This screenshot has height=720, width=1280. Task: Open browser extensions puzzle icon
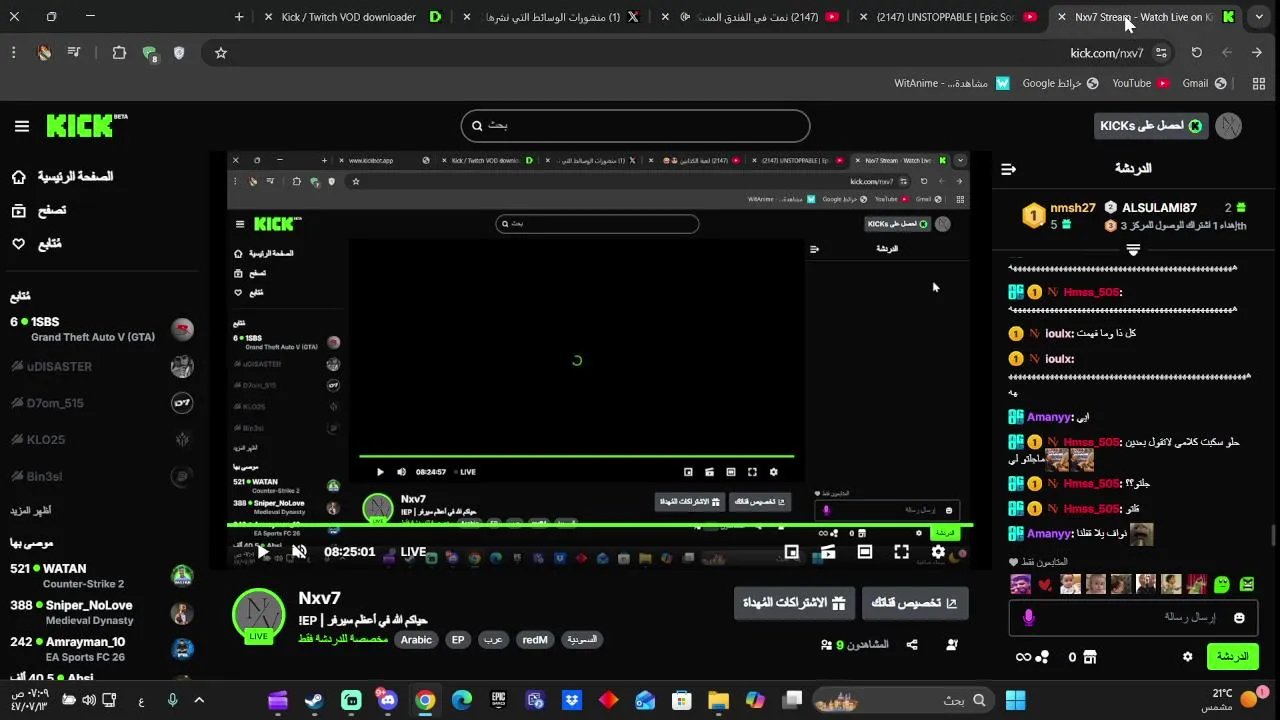point(119,53)
